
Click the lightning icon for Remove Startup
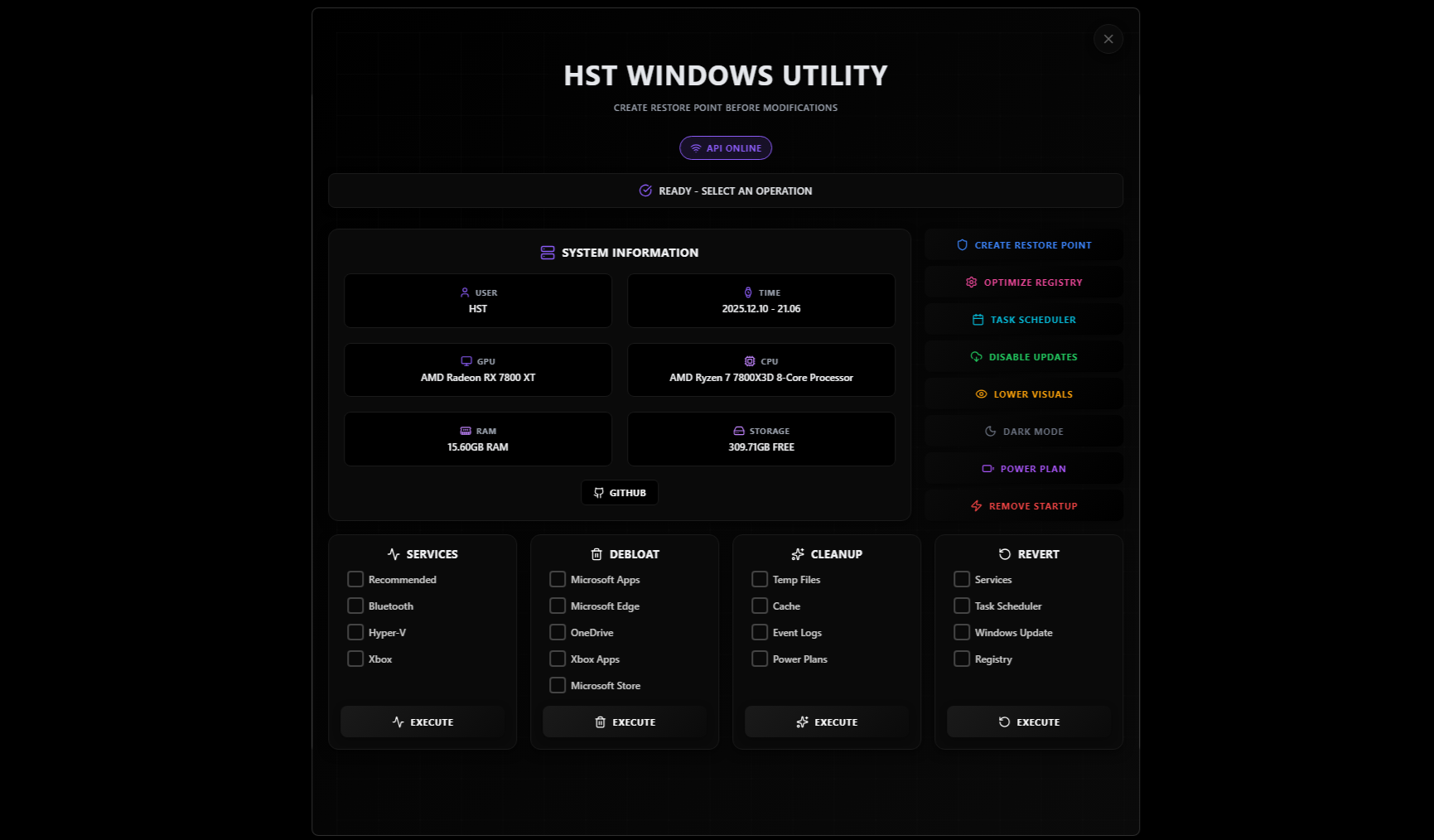(976, 505)
